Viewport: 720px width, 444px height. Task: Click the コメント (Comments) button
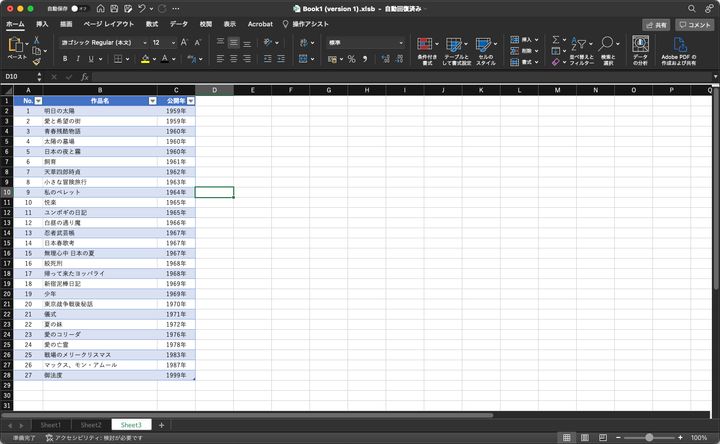pos(694,24)
